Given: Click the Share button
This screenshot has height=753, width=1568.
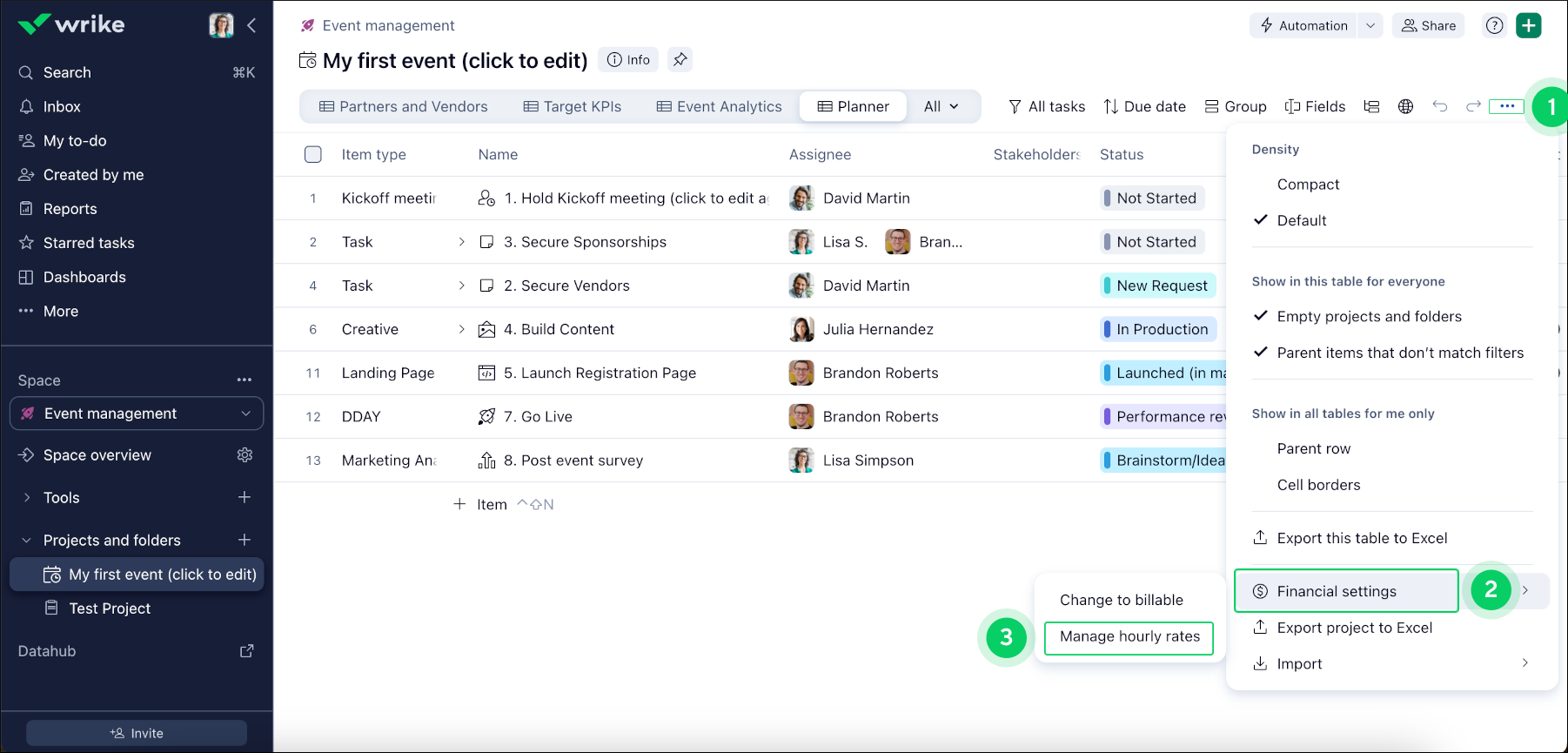Looking at the screenshot, I should 1429,25.
